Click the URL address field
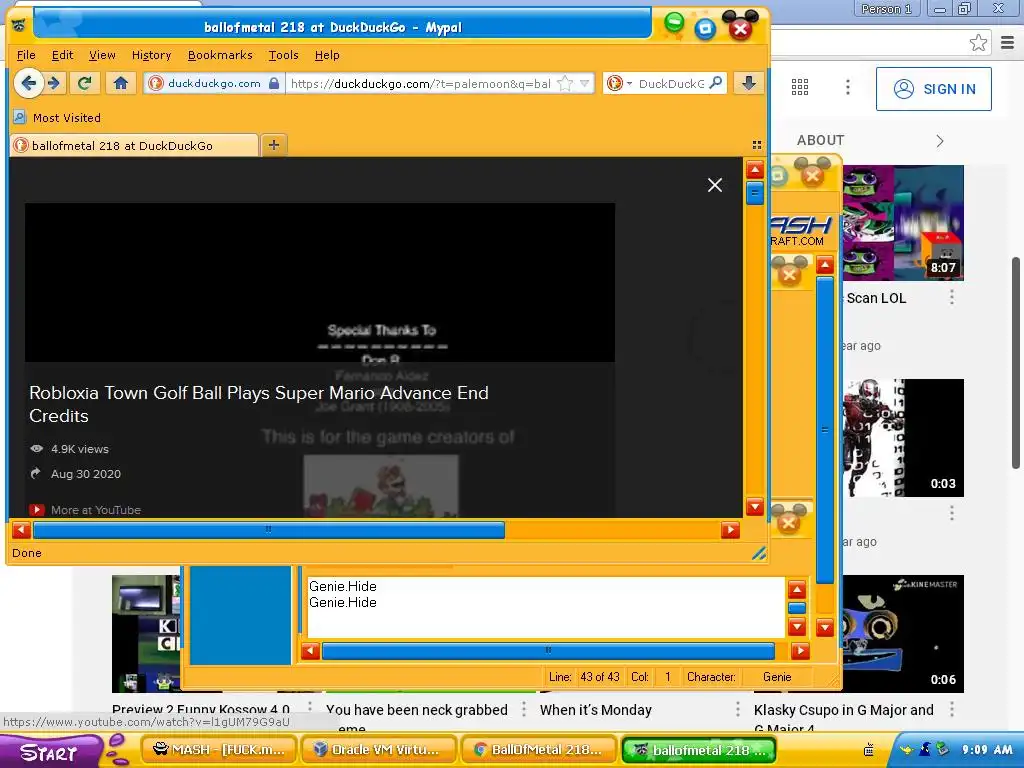The image size is (1024, 768). click(x=421, y=84)
